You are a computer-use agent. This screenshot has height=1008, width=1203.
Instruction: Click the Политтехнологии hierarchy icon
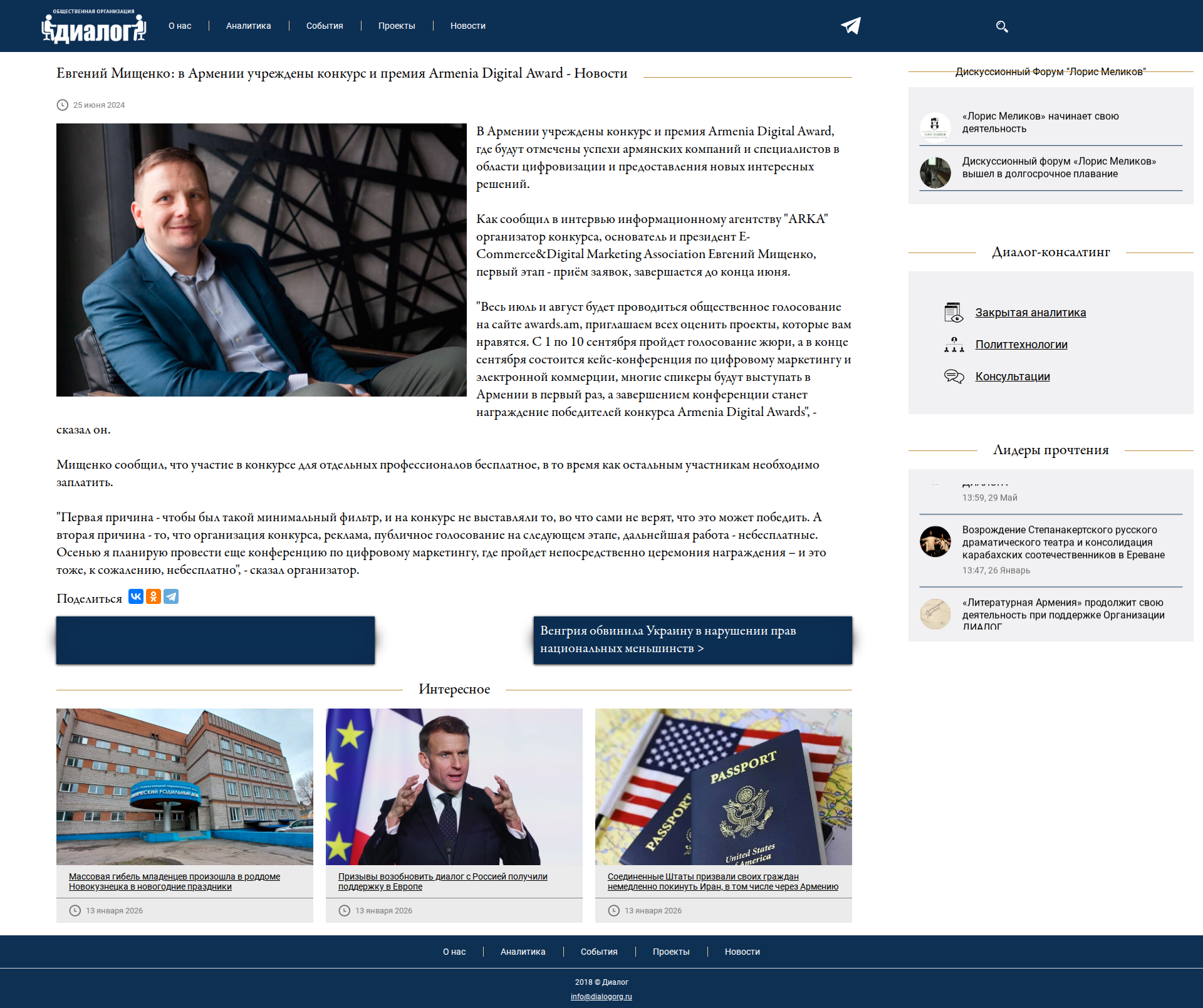click(954, 345)
